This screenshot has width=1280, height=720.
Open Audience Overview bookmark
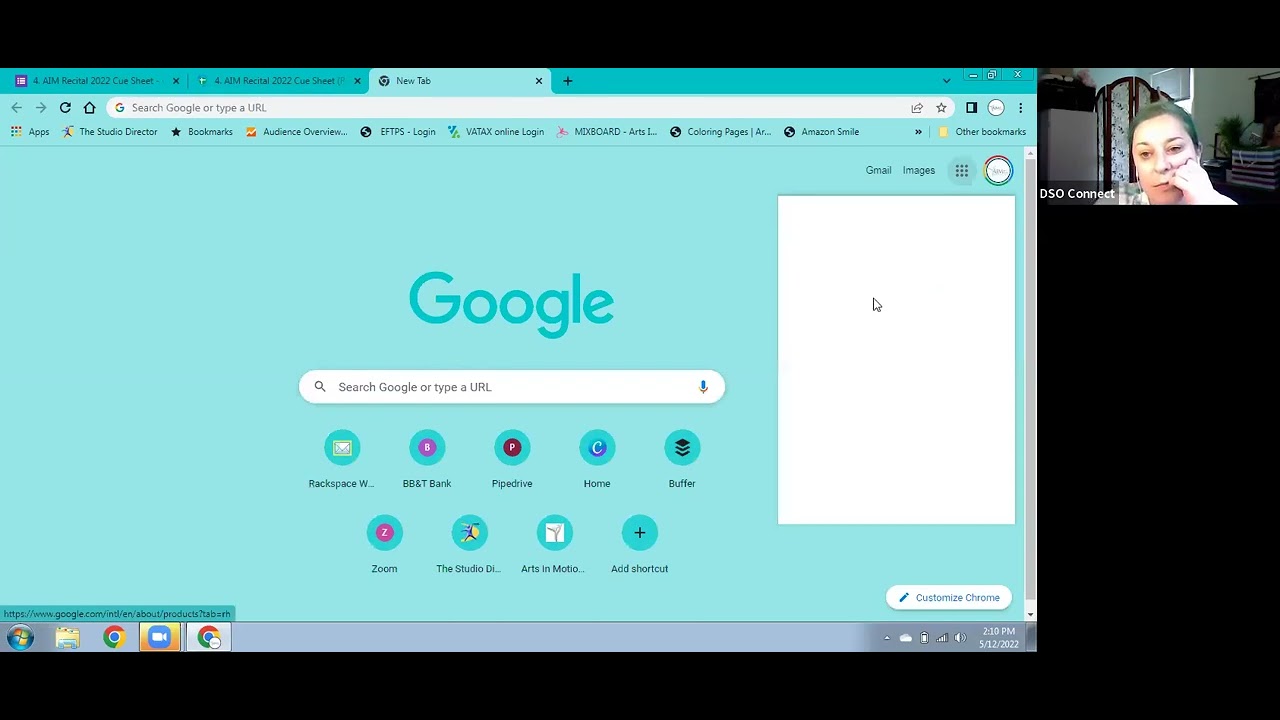coord(296,132)
